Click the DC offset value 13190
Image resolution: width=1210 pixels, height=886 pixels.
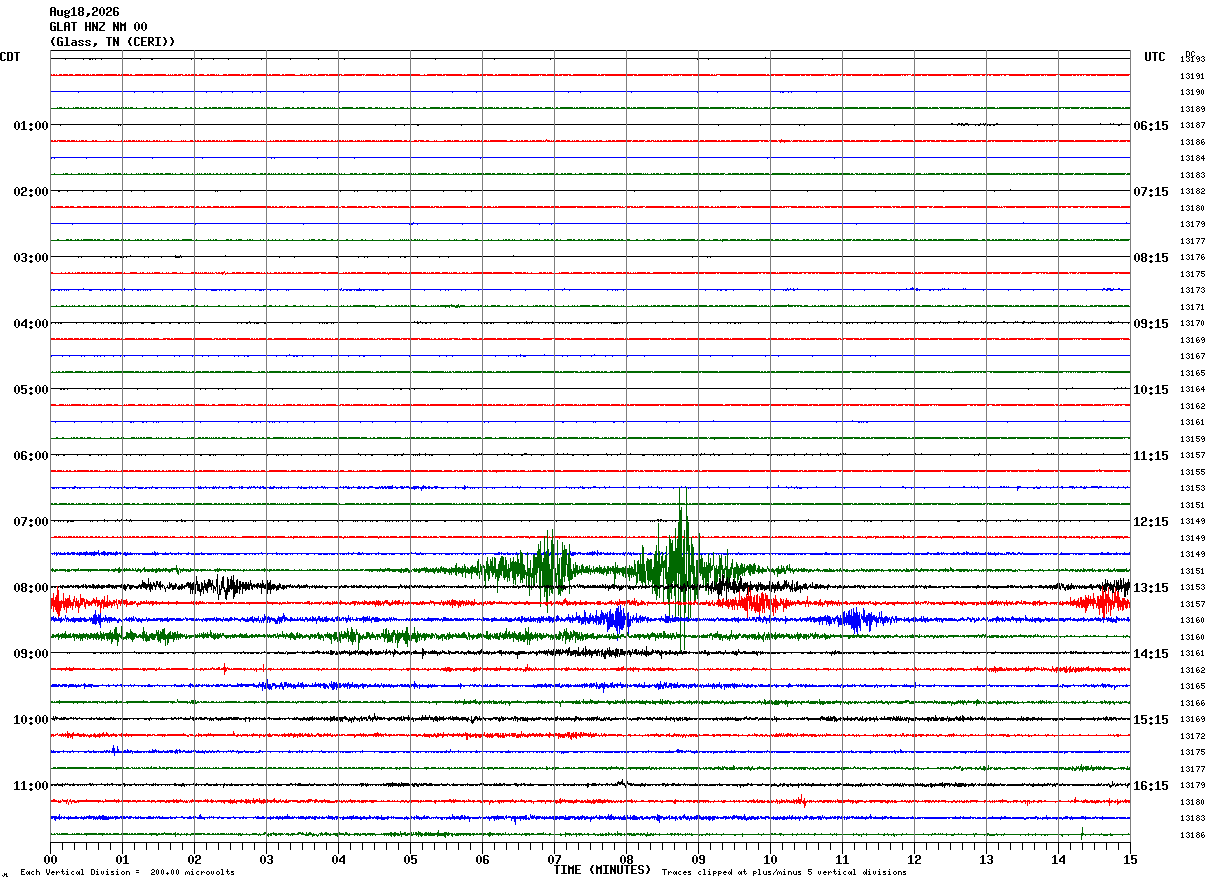pos(1192,93)
